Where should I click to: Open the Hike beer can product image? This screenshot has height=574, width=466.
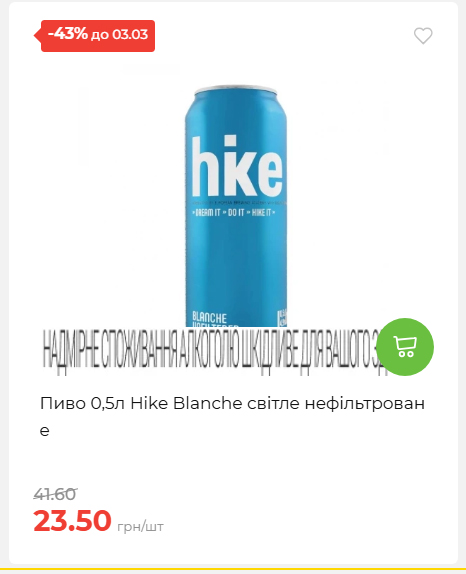(x=236, y=206)
